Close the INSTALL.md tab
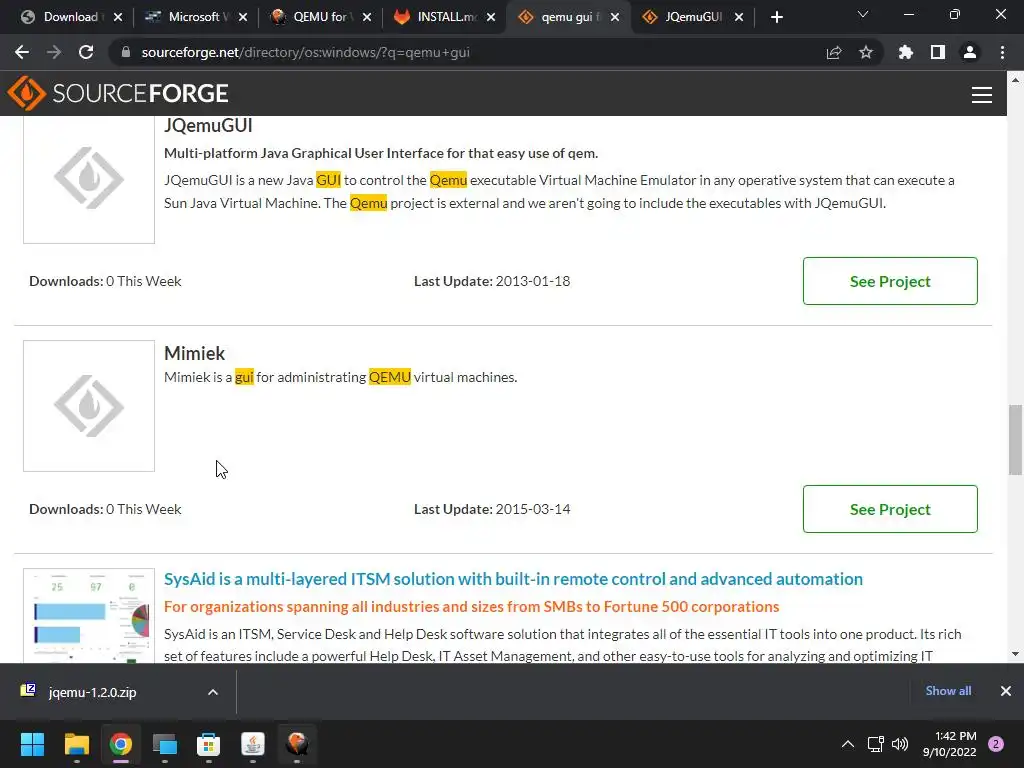Image resolution: width=1024 pixels, height=768 pixels. coord(491,17)
